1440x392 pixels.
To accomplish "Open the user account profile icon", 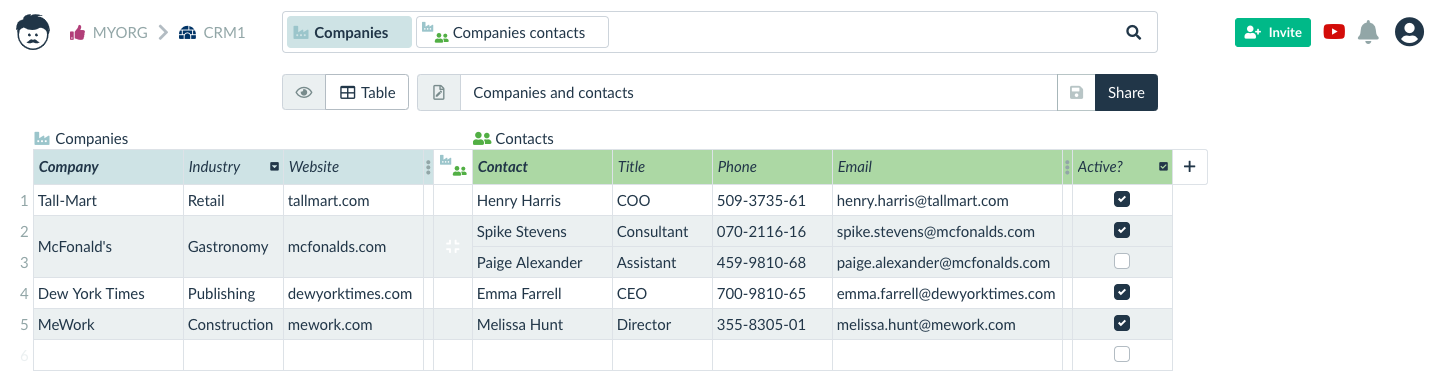I will [1409, 32].
